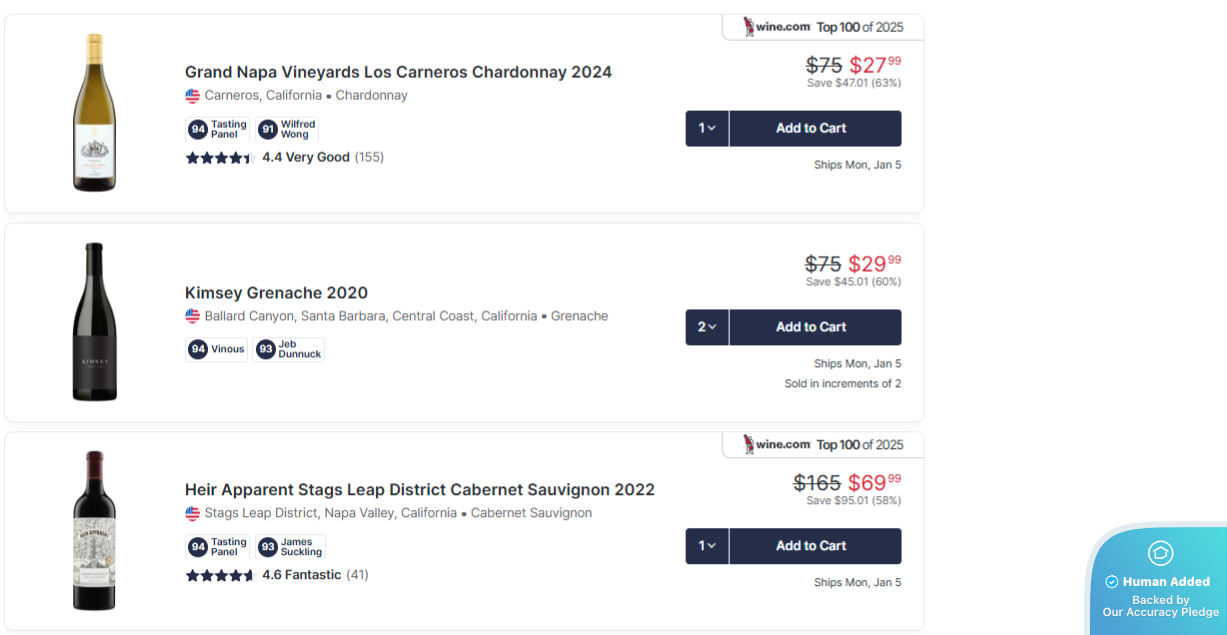Click the top wine.com Top 100 of 2025 tag
The image size is (1227, 635).
tap(823, 27)
